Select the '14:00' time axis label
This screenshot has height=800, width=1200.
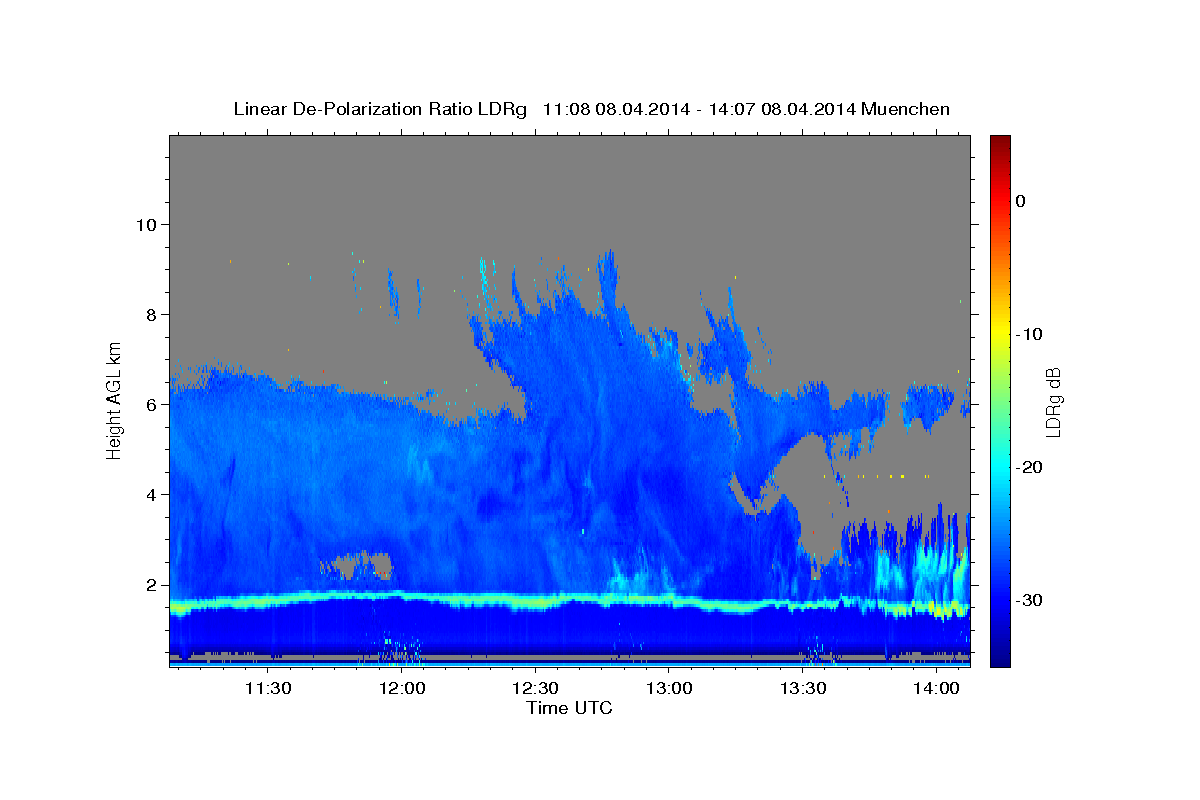tap(936, 688)
